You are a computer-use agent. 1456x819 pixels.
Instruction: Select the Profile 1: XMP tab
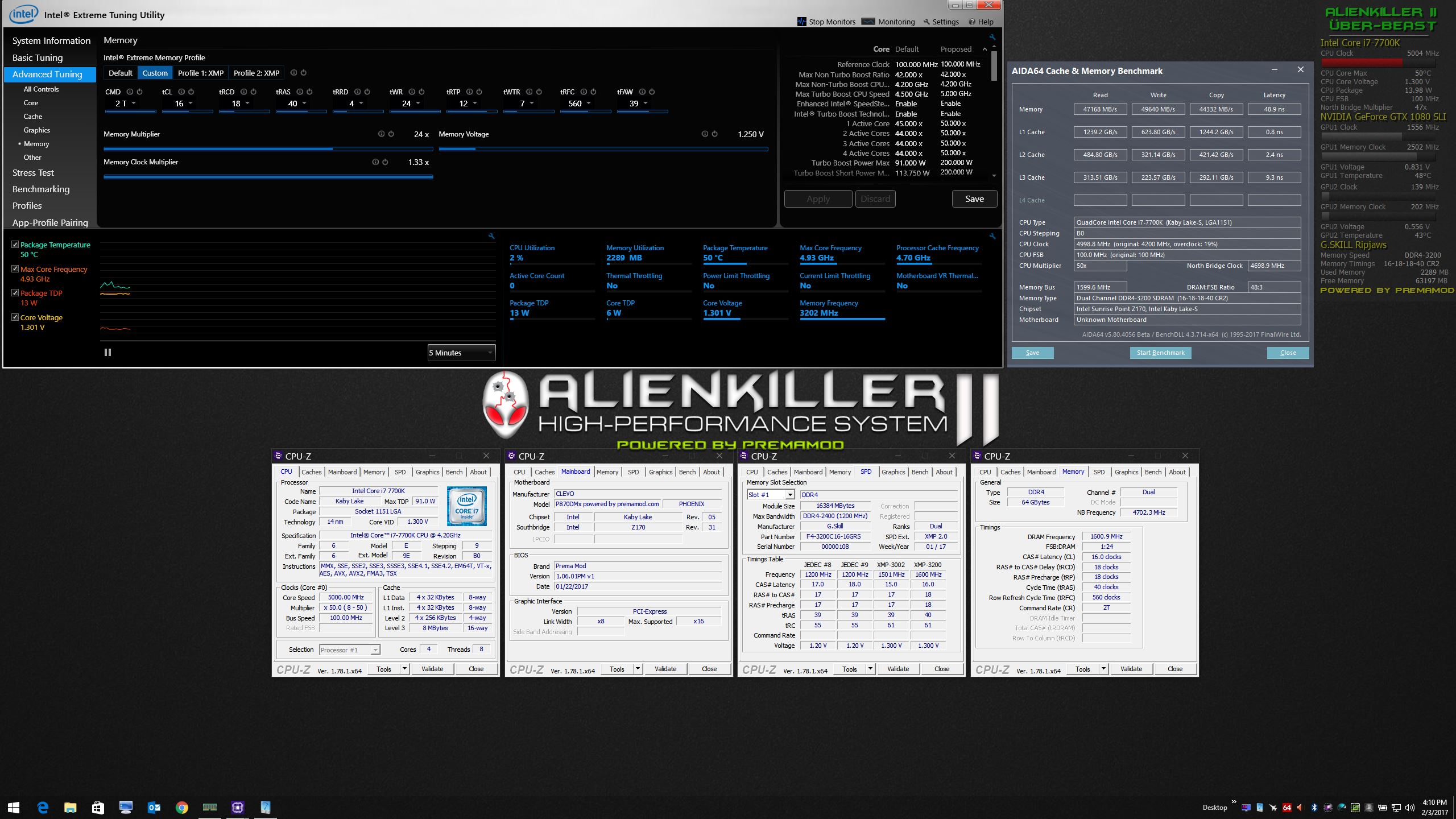200,73
